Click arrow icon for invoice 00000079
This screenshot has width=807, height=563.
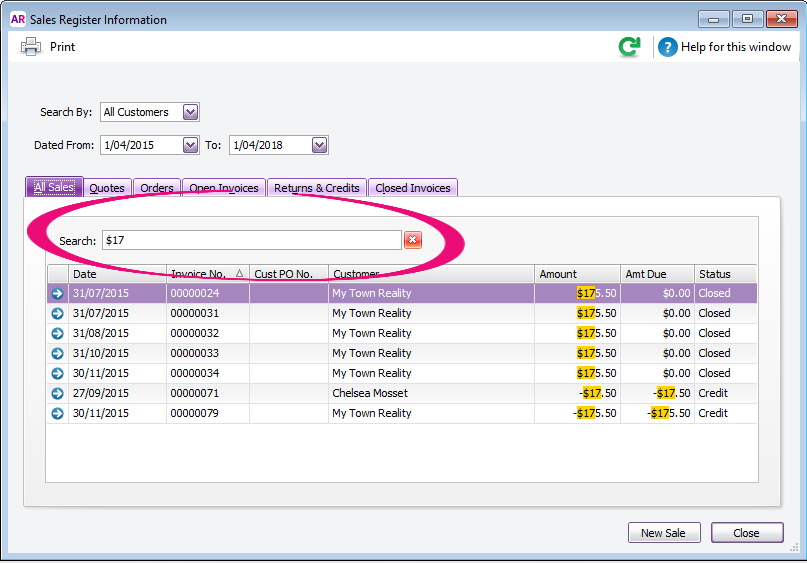[58, 414]
